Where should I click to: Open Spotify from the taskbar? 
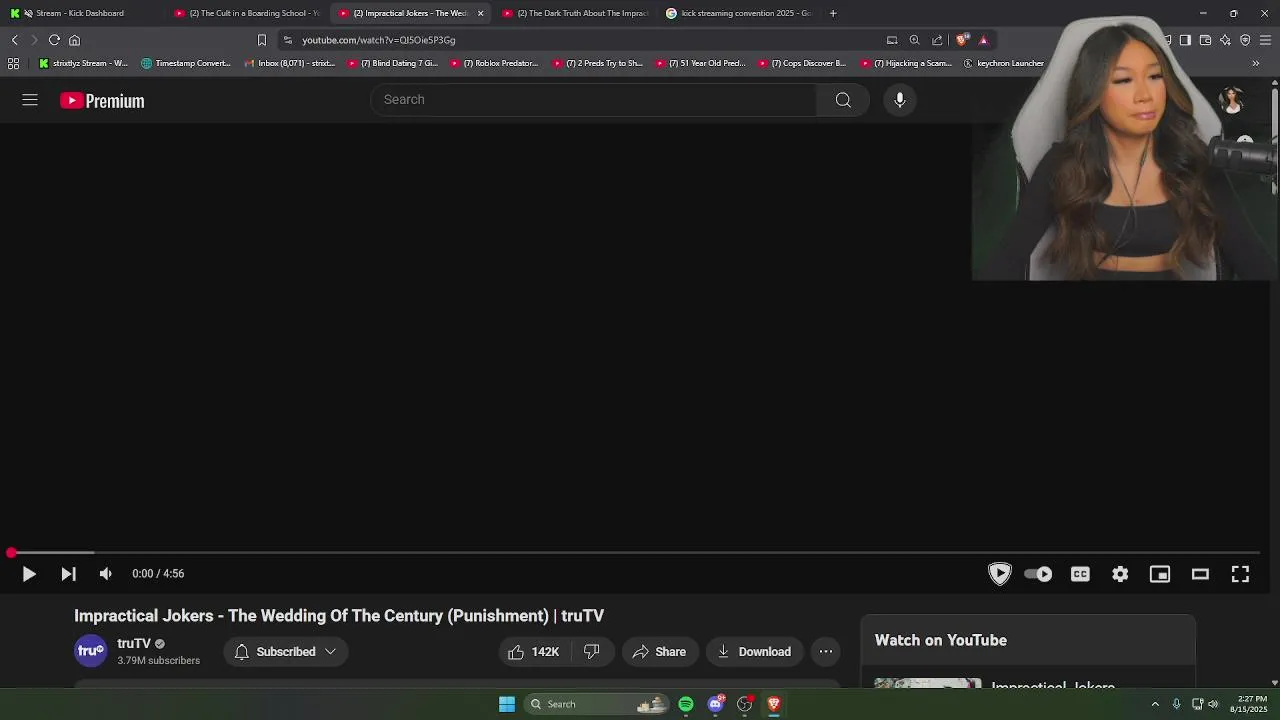[x=686, y=704]
